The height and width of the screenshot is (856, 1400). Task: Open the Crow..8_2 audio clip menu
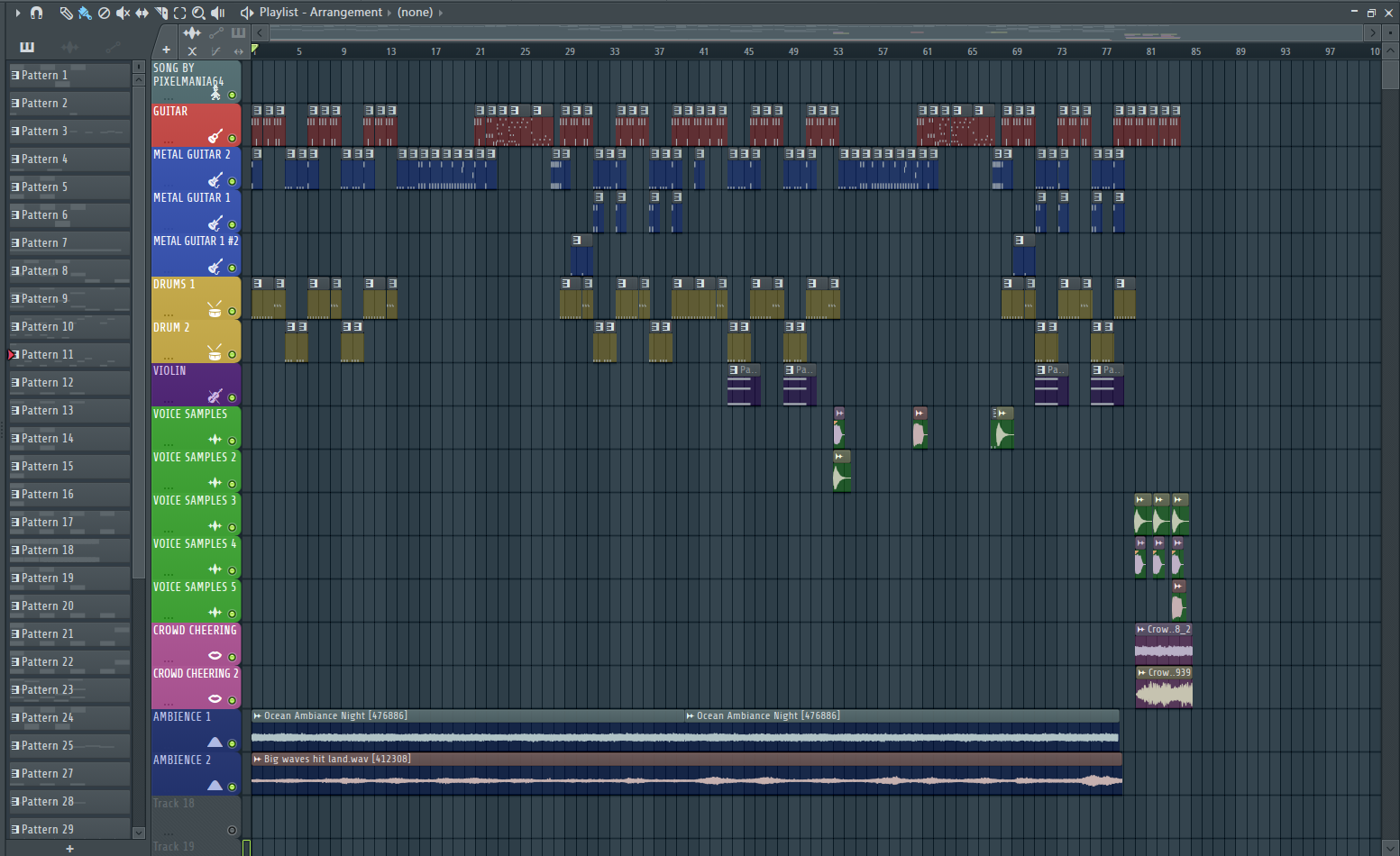[x=1140, y=630]
